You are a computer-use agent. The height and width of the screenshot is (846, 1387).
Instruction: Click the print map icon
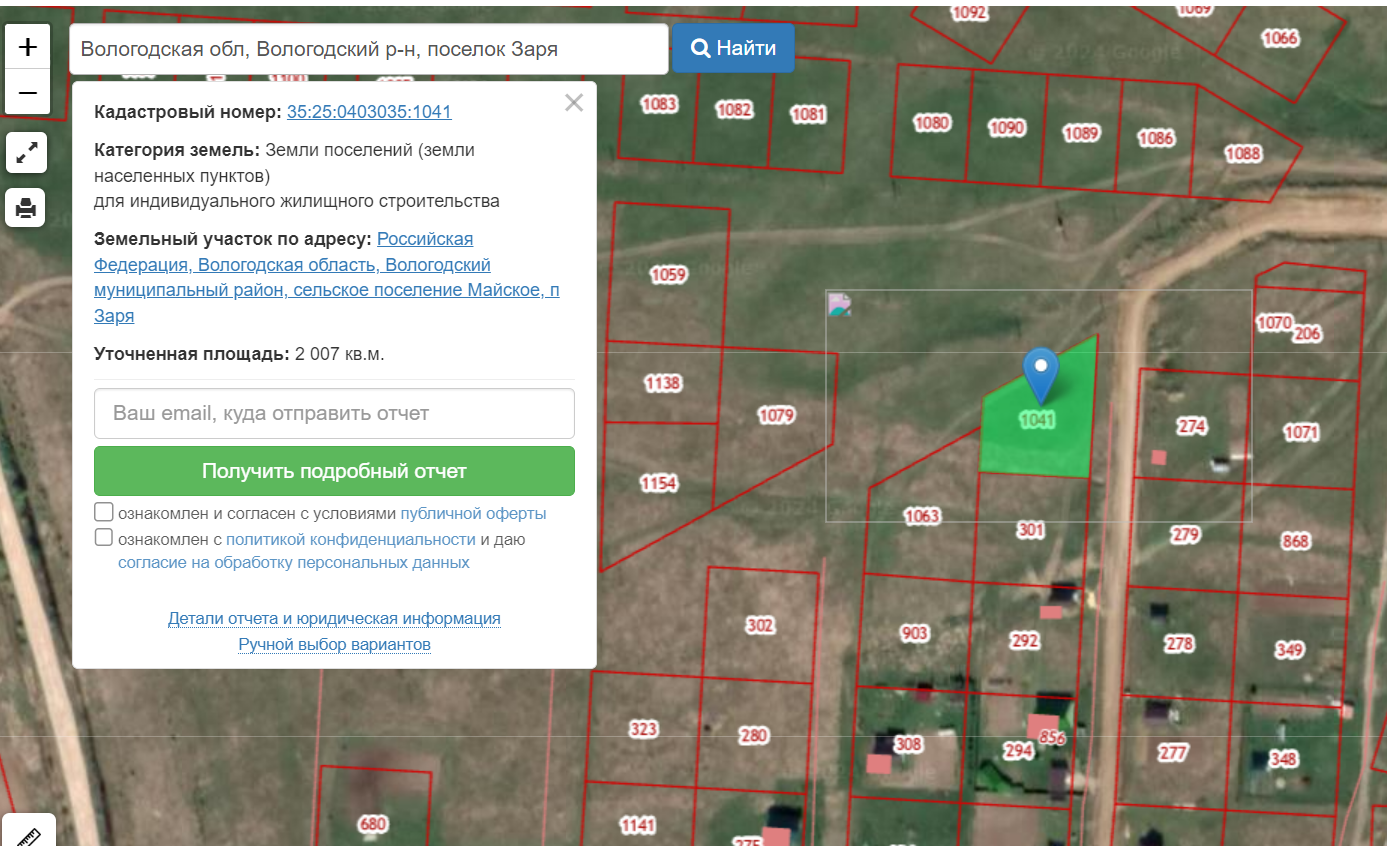click(x=26, y=208)
